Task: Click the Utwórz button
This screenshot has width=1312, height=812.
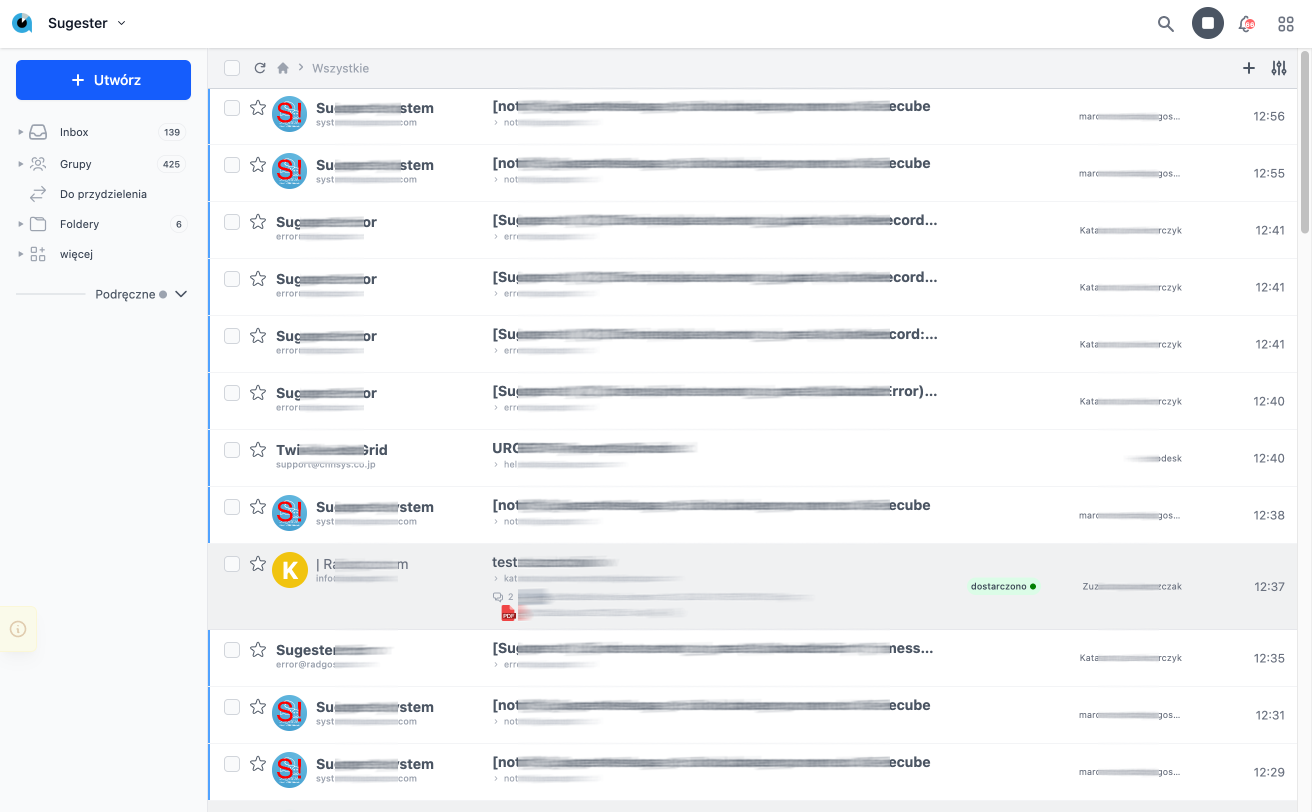Action: click(103, 80)
